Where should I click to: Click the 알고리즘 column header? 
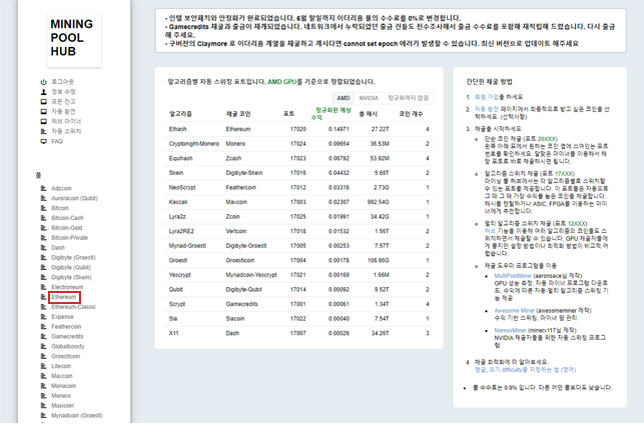coord(180,114)
